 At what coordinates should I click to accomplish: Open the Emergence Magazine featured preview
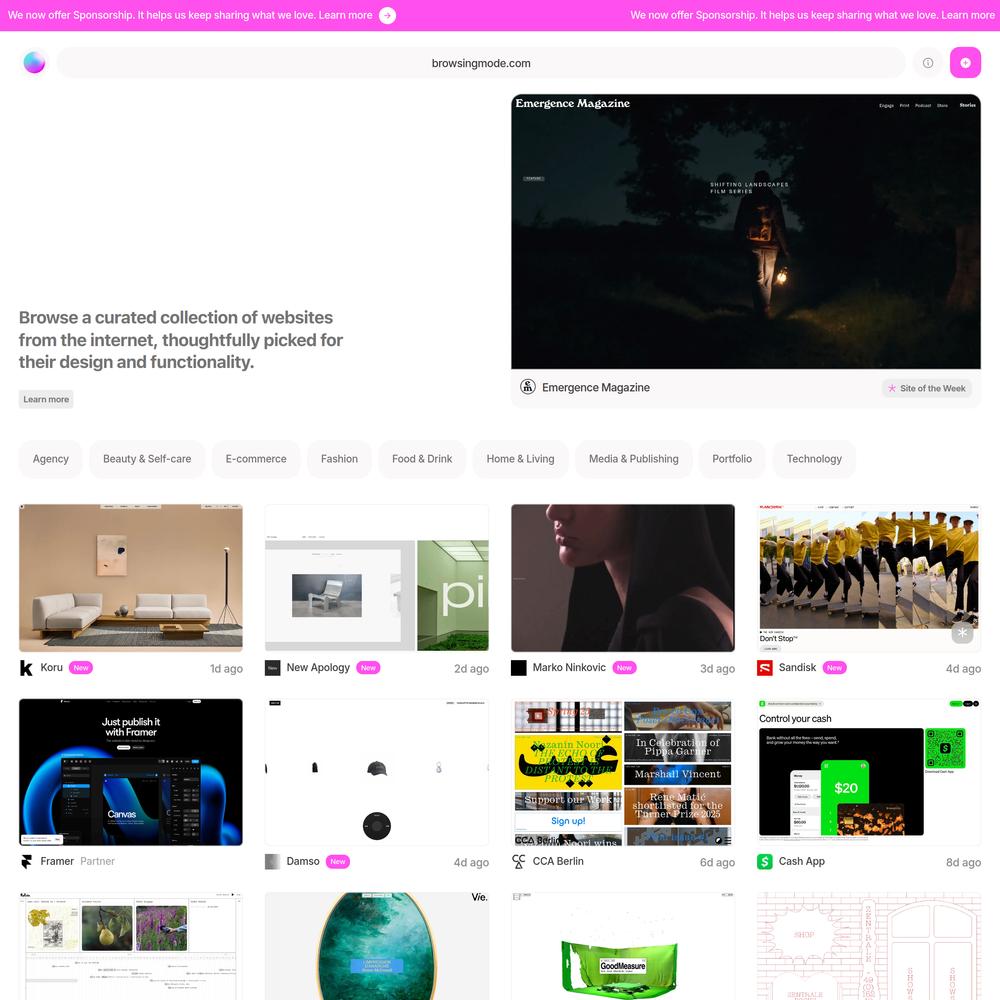746,232
